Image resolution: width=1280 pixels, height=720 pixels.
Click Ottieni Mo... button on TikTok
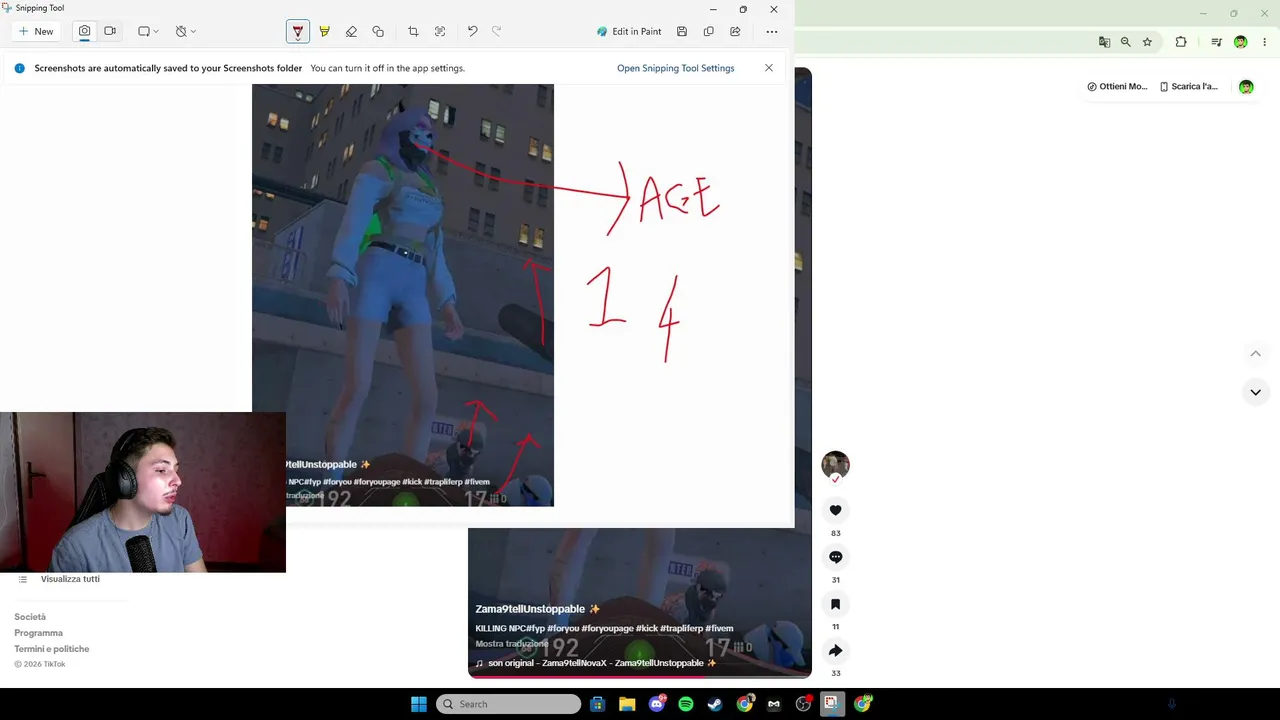[x=1117, y=87]
